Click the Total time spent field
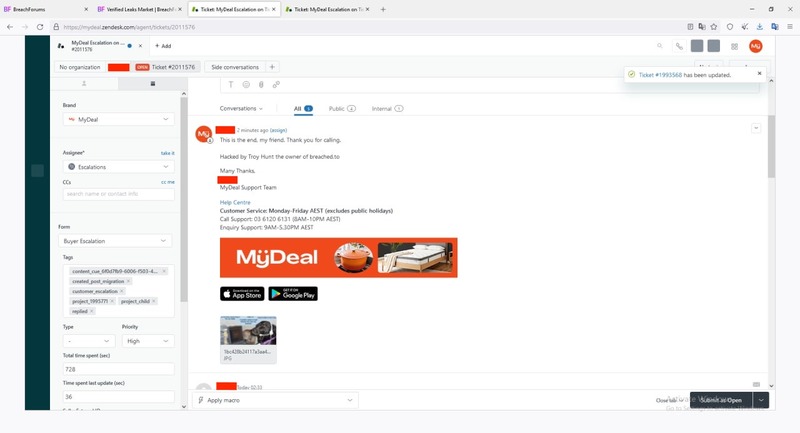This screenshot has width=800, height=433. 118,369
